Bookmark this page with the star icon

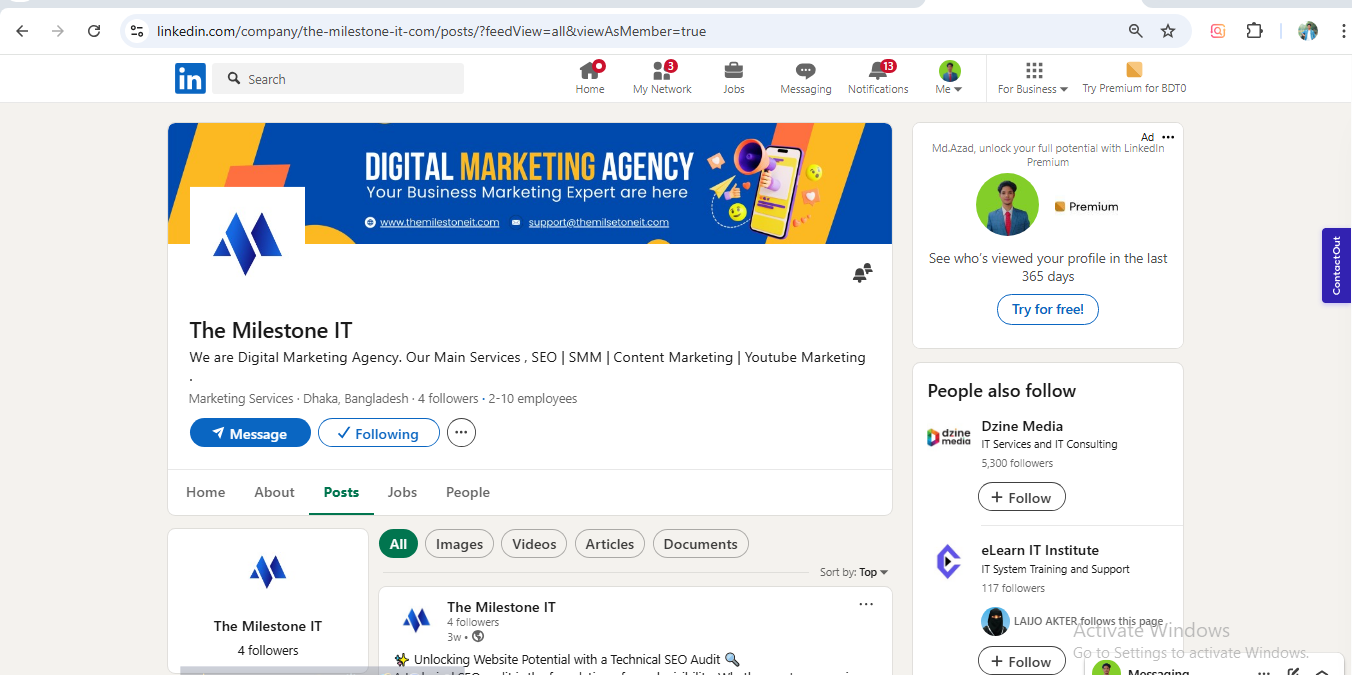[1168, 31]
